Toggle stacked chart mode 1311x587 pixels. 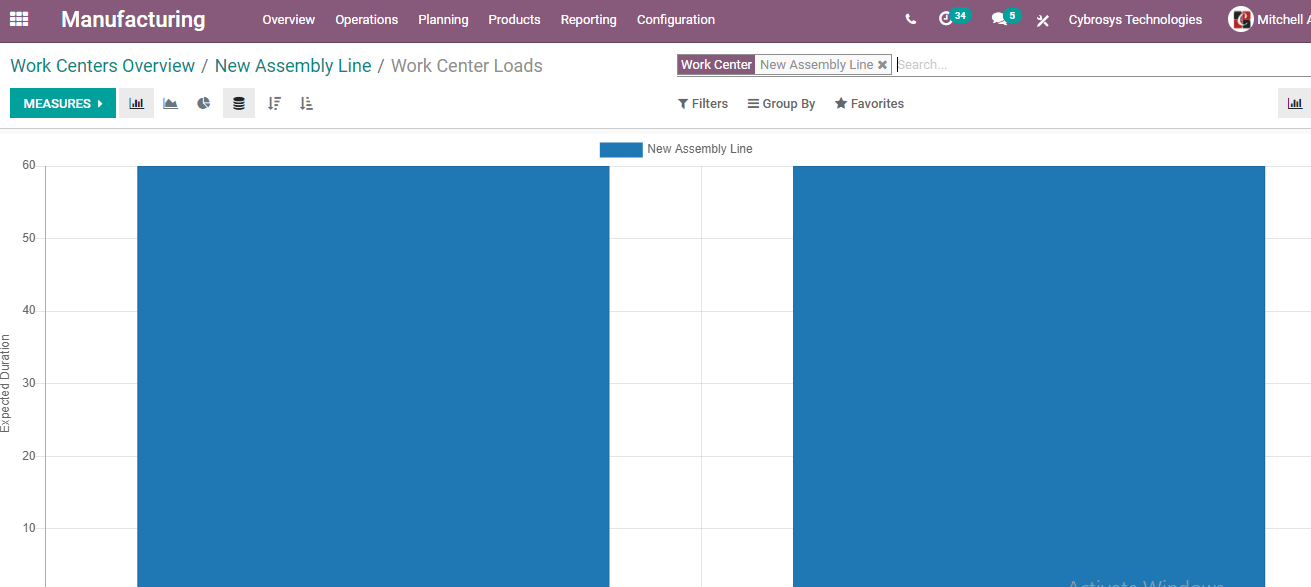pos(239,103)
